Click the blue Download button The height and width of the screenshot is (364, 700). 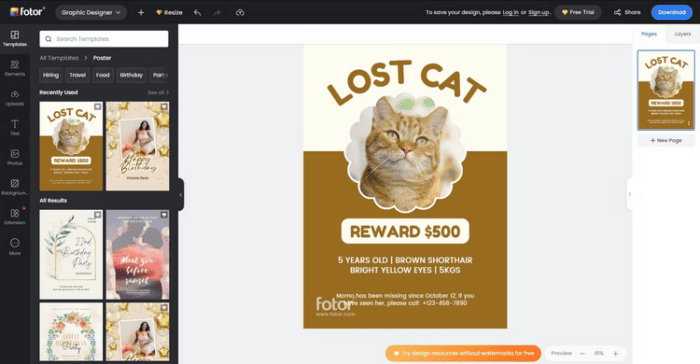click(x=671, y=13)
